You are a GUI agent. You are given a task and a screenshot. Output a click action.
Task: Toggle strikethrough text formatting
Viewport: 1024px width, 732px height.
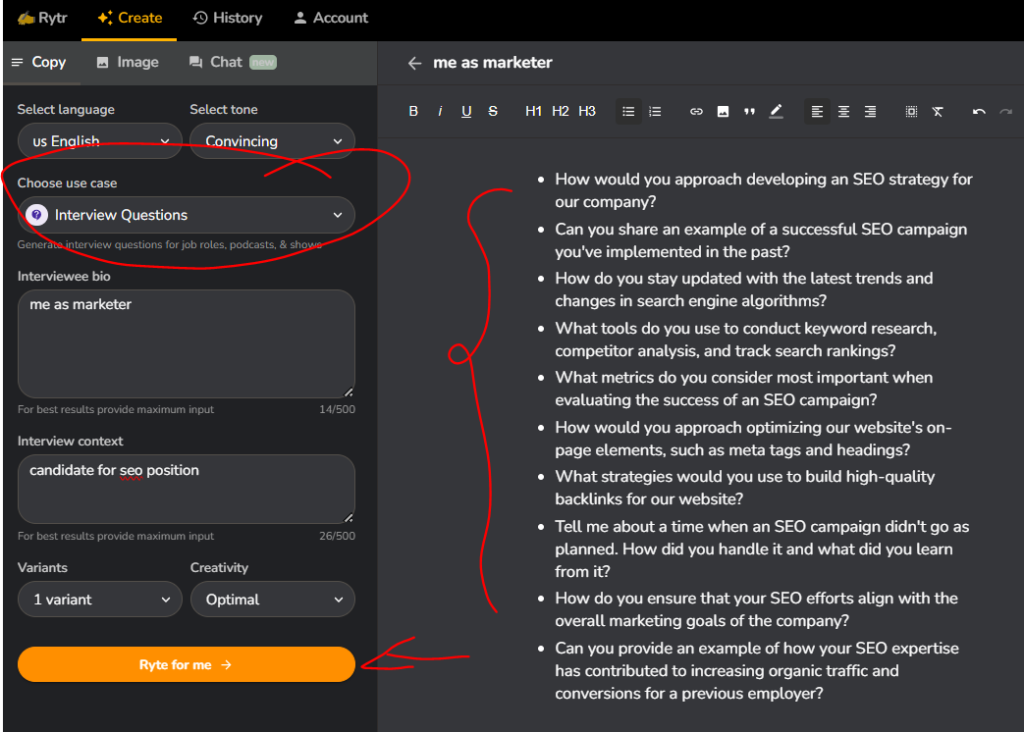tap(493, 111)
